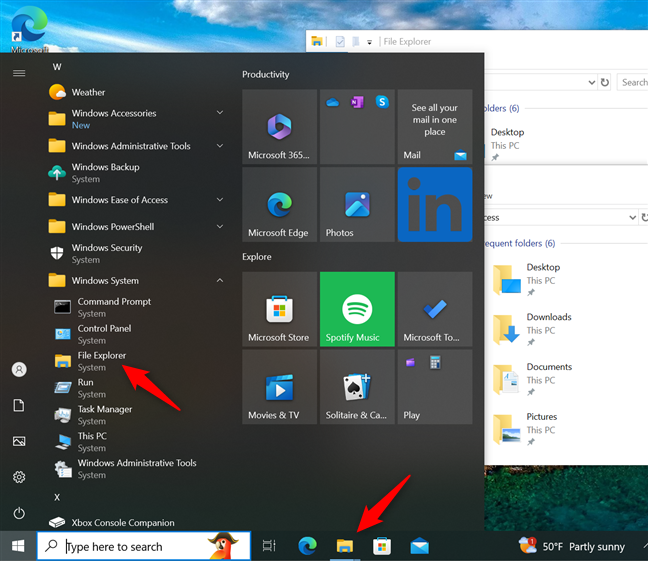Refresh the File Explorer window
This screenshot has width=648, height=561.
click(x=605, y=82)
